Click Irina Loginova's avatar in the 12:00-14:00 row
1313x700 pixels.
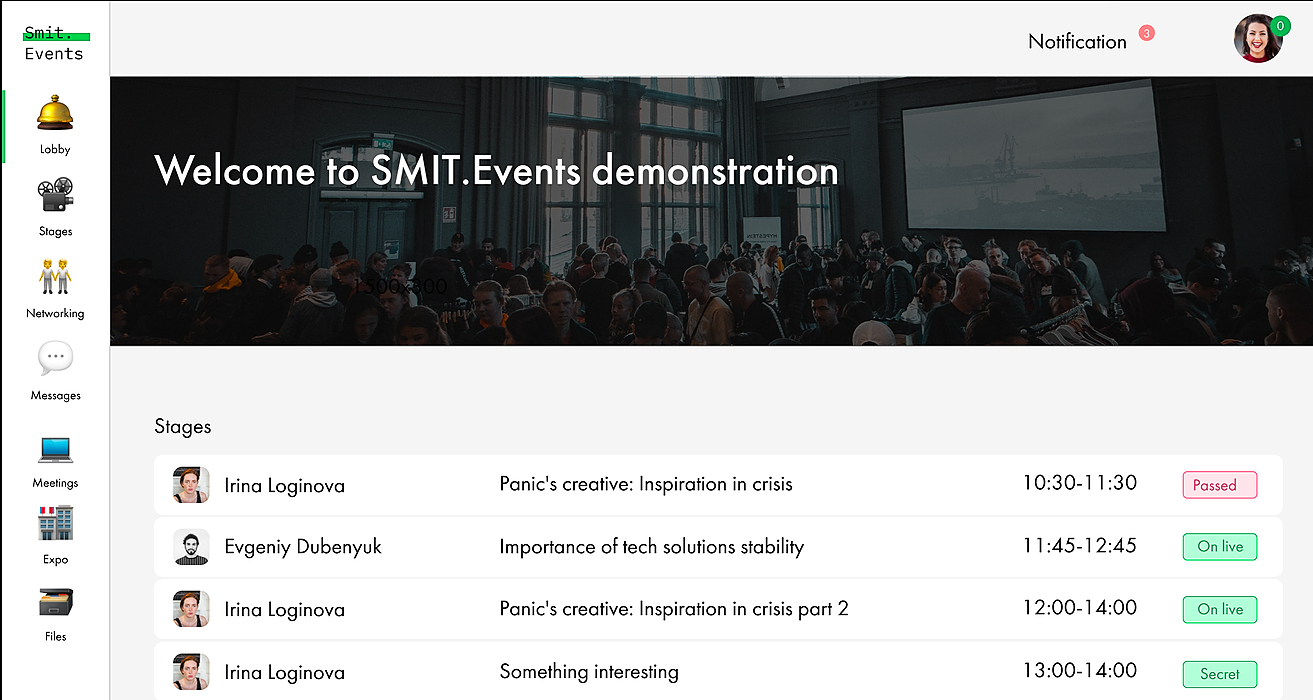point(191,609)
